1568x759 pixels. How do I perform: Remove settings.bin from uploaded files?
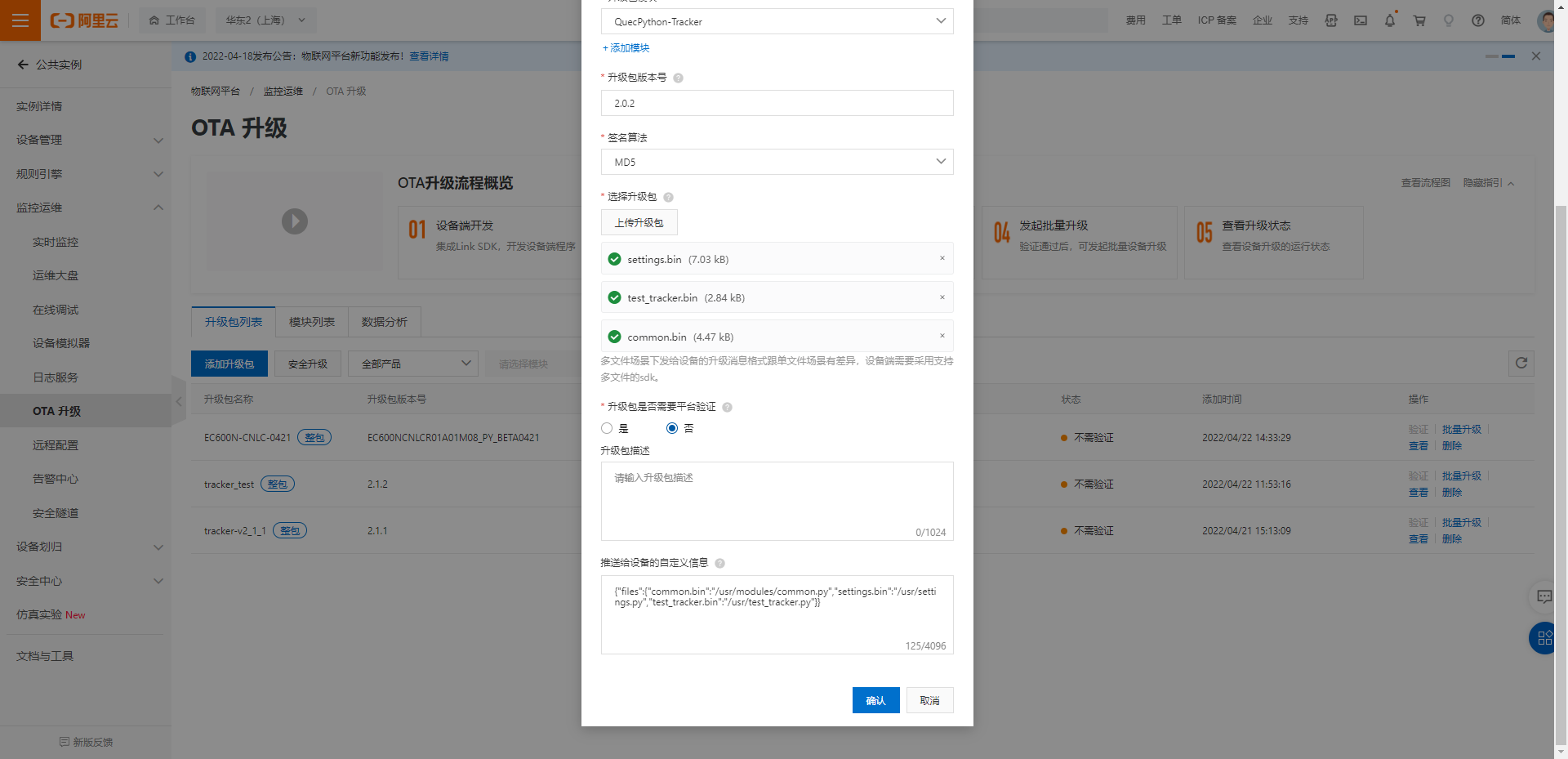942,258
